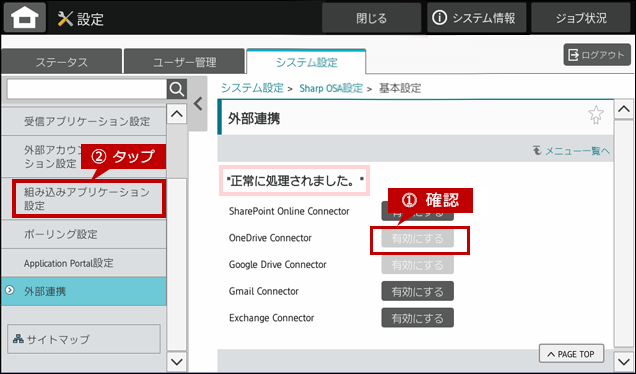Image resolution: width=636 pixels, height=374 pixels.
Task: Enable Gmail Connector
Action: 417,292
